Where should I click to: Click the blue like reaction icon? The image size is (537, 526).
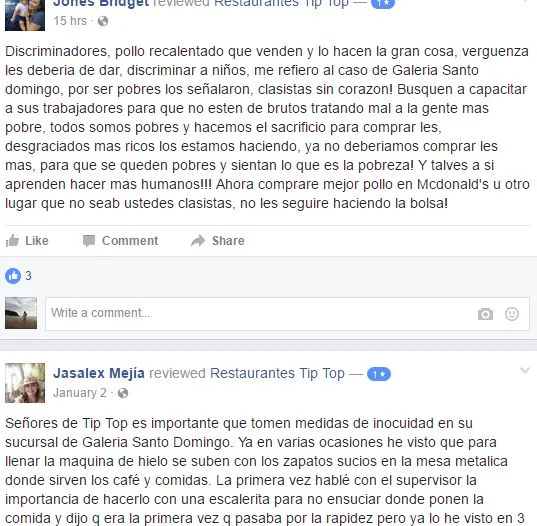(x=13, y=276)
